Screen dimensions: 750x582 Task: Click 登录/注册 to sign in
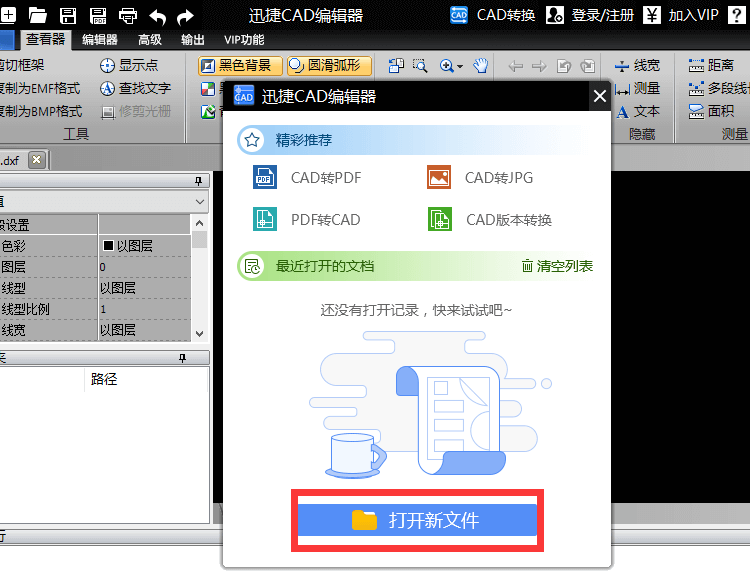pyautogui.click(x=590, y=15)
